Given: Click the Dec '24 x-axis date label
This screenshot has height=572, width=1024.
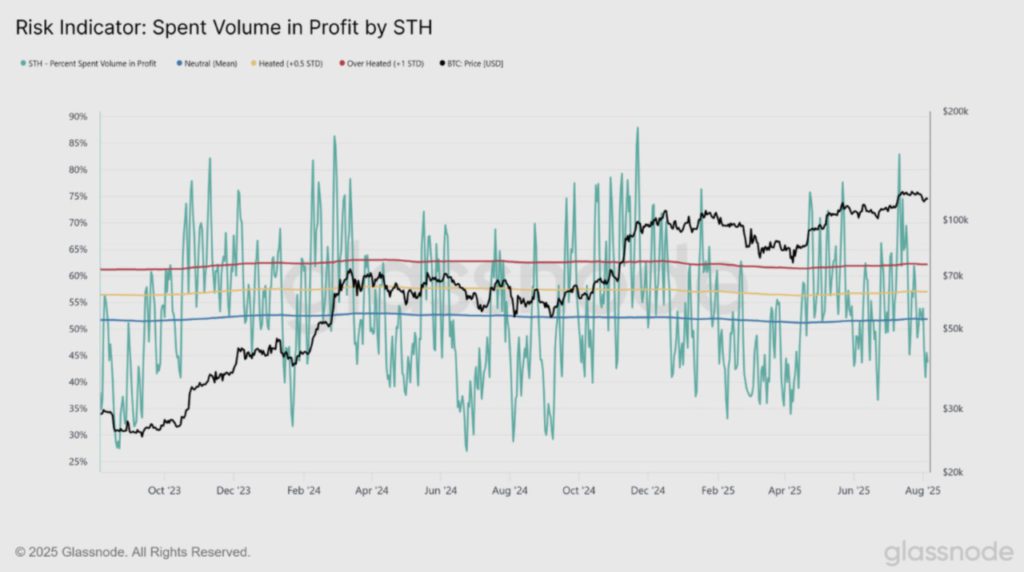Looking at the screenshot, I should [x=648, y=491].
